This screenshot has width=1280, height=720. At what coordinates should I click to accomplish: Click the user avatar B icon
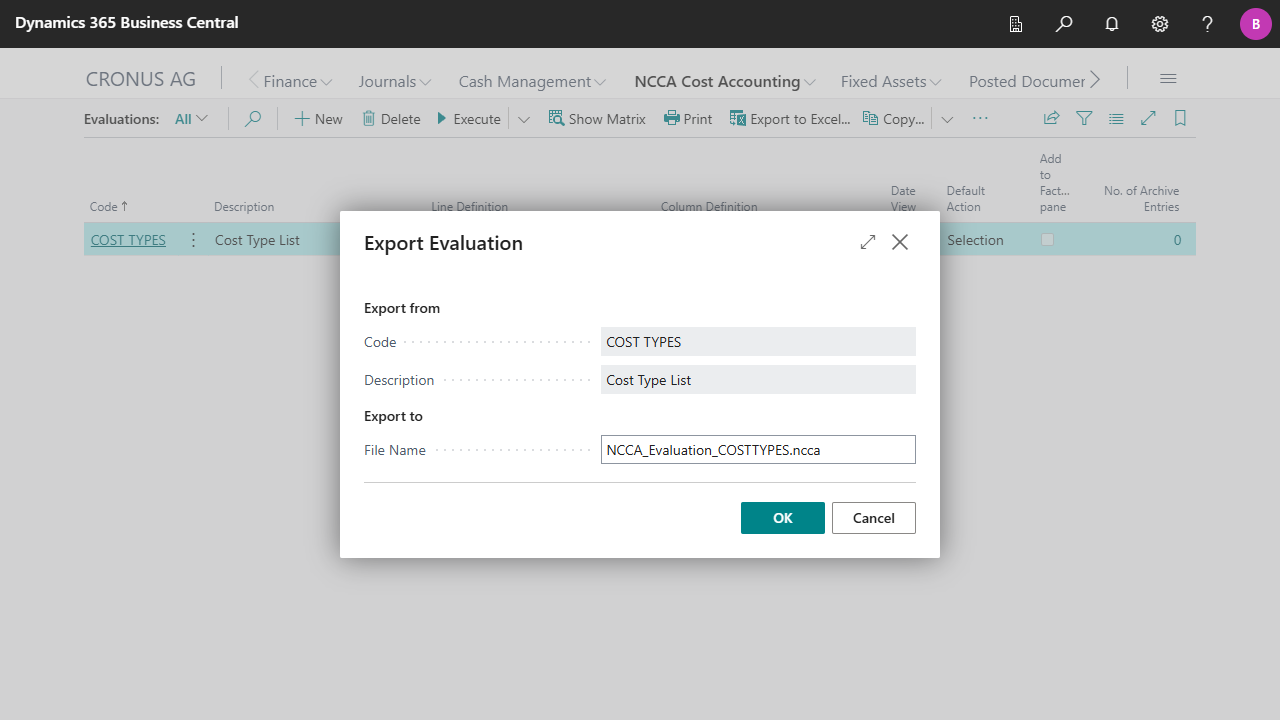[1255, 24]
